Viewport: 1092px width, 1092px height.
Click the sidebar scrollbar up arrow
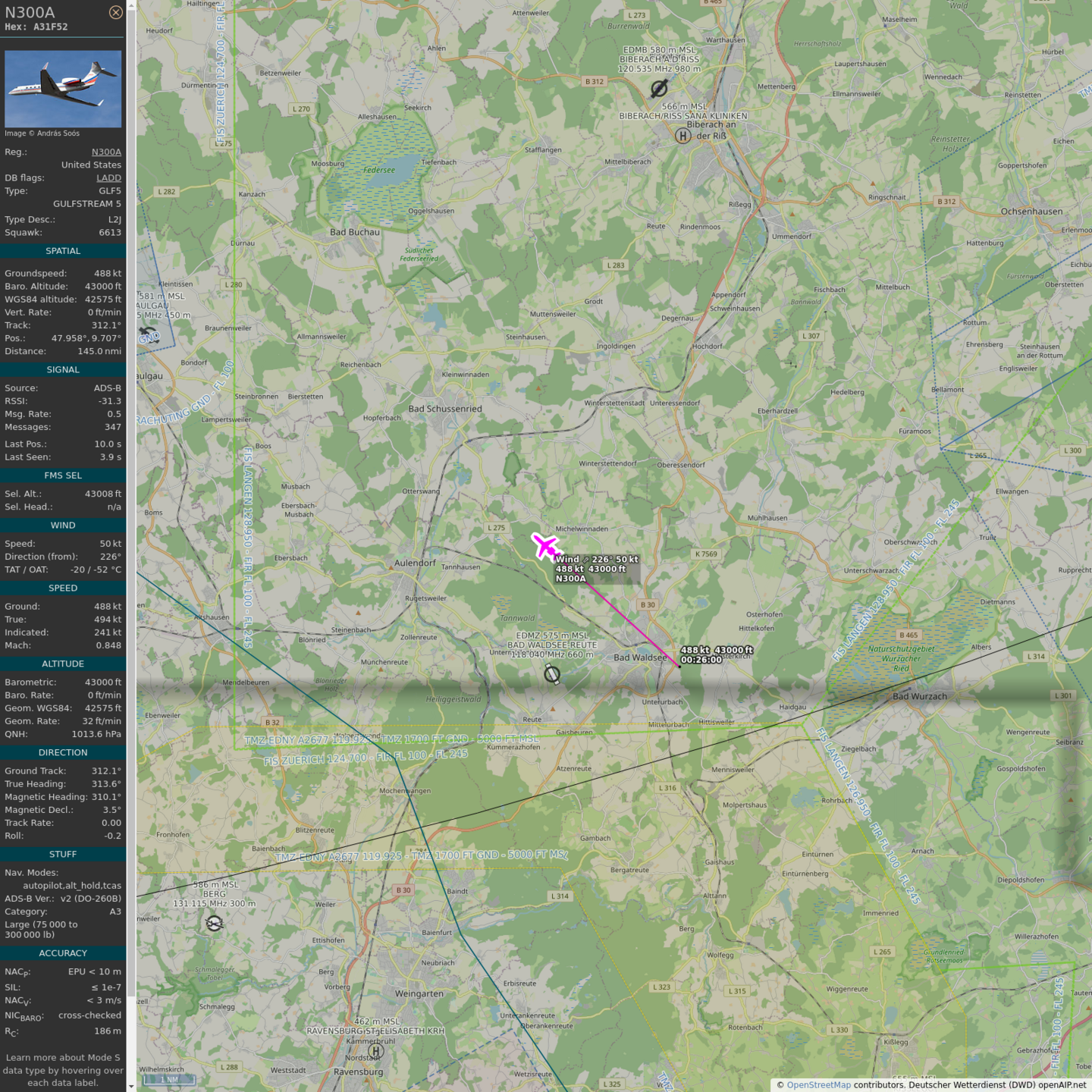(x=131, y=5)
